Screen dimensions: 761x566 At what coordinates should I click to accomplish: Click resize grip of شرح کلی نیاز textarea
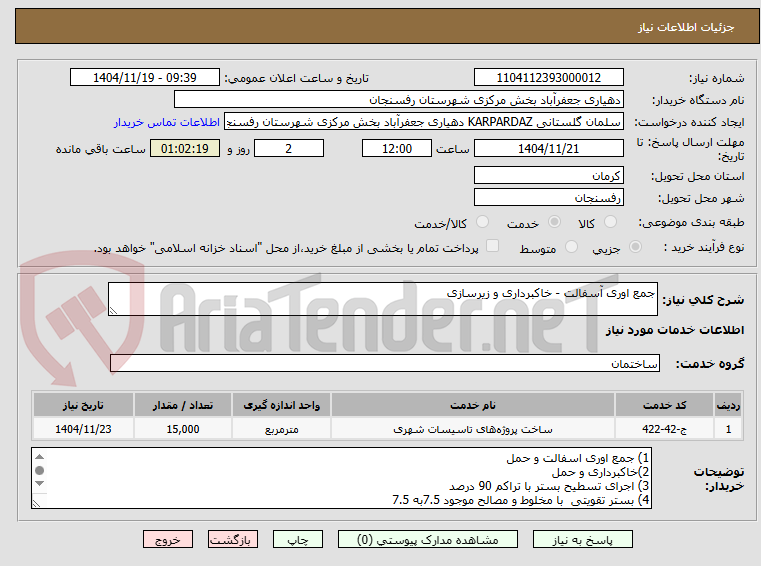pos(113,311)
